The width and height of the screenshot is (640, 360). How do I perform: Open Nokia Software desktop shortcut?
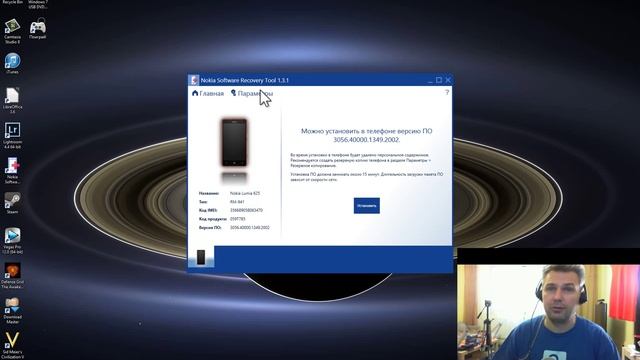coord(12,171)
